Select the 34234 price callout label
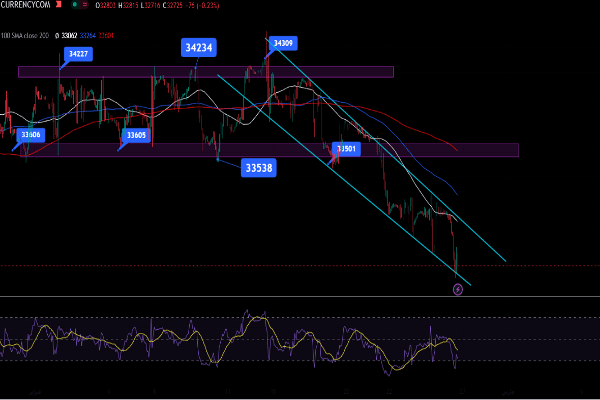 click(199, 47)
